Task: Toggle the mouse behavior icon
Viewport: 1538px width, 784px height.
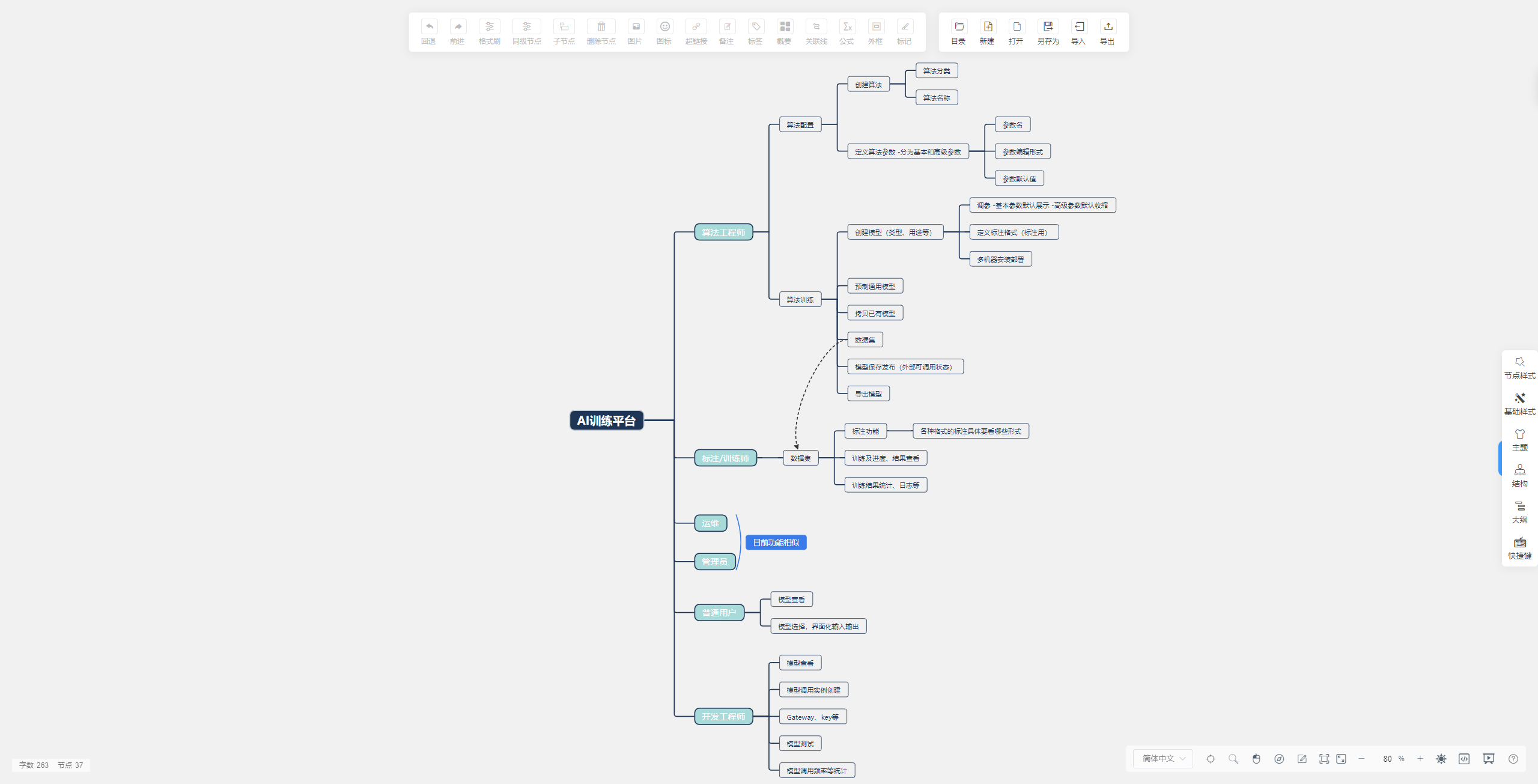Action: click(1256, 759)
